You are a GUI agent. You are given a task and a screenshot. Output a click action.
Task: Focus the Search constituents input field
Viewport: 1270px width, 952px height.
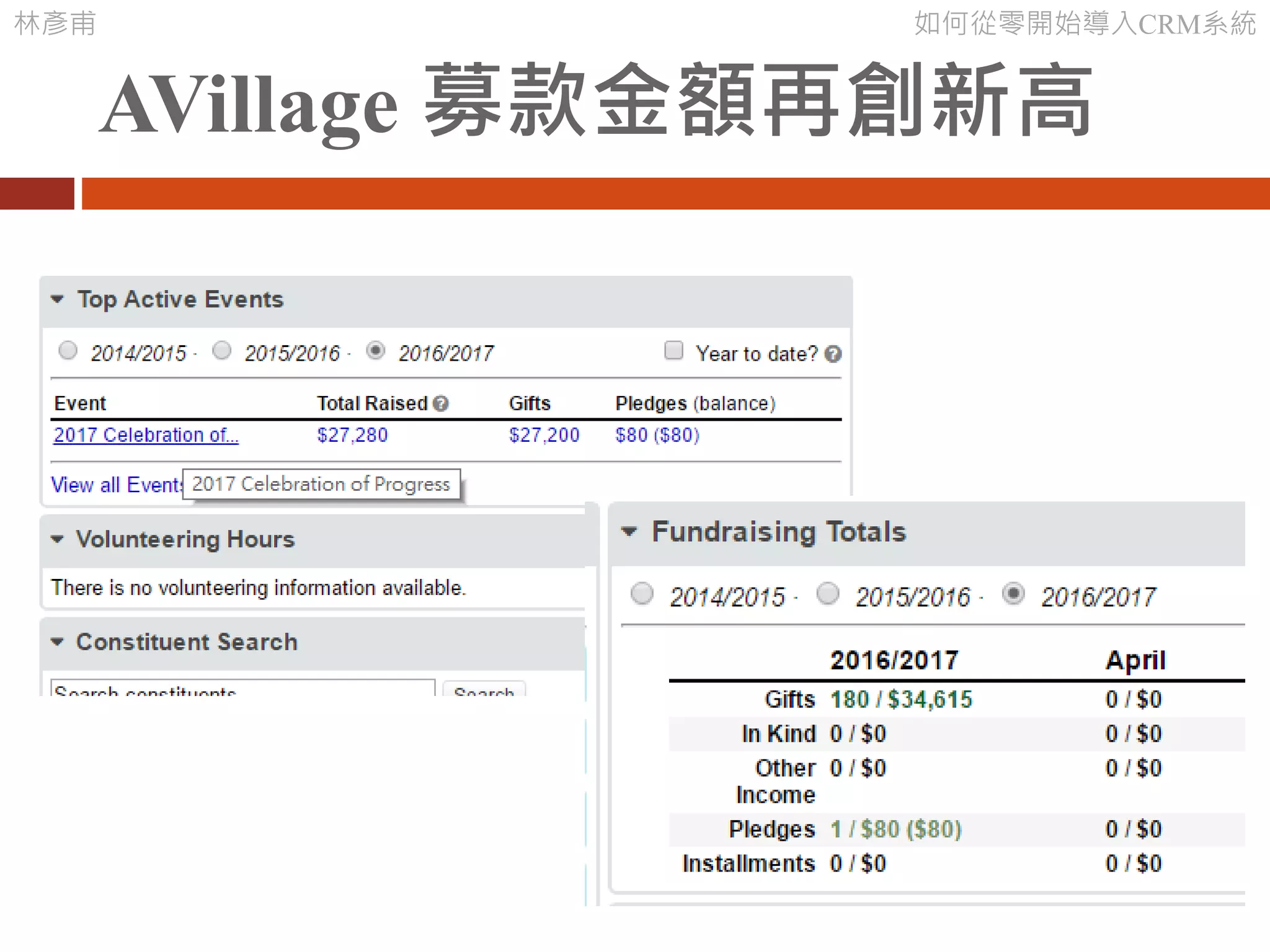(242, 688)
